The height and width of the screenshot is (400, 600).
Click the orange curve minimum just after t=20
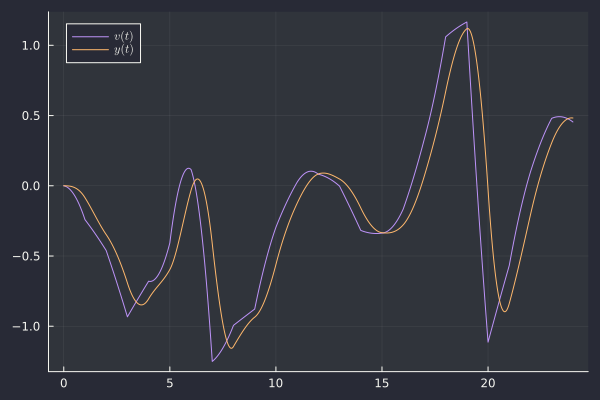tap(505, 311)
